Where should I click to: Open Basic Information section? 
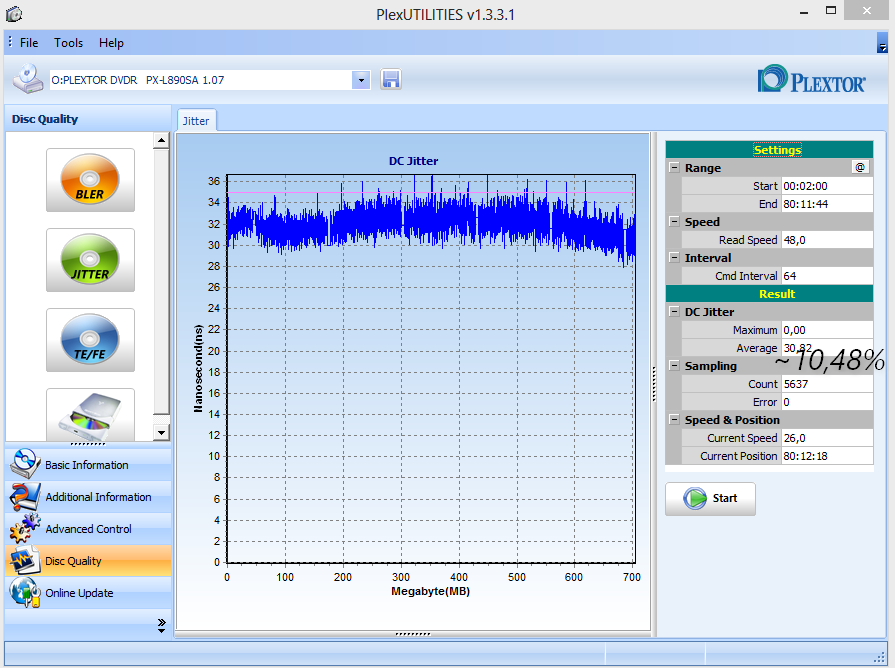[x=86, y=465]
